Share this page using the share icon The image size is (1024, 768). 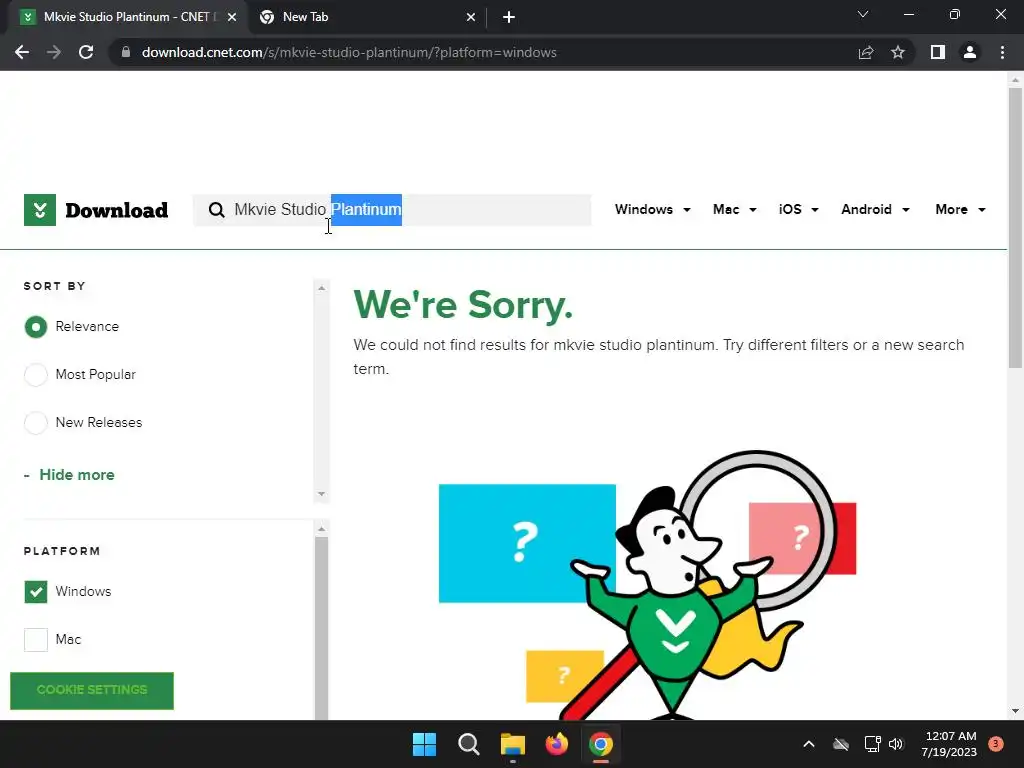pos(866,52)
